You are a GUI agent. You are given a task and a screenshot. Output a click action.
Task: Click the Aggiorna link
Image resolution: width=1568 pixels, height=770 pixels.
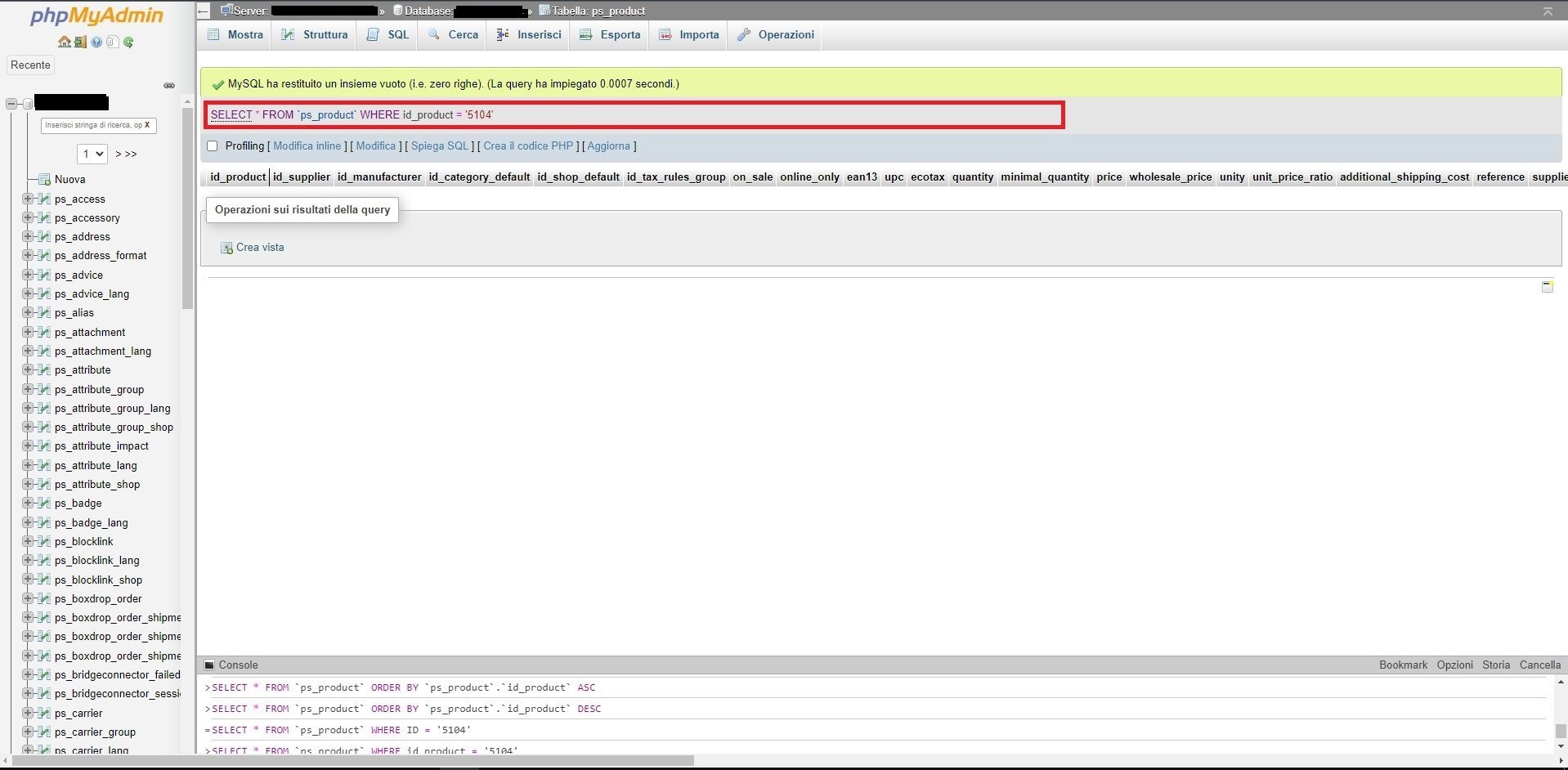click(x=609, y=145)
